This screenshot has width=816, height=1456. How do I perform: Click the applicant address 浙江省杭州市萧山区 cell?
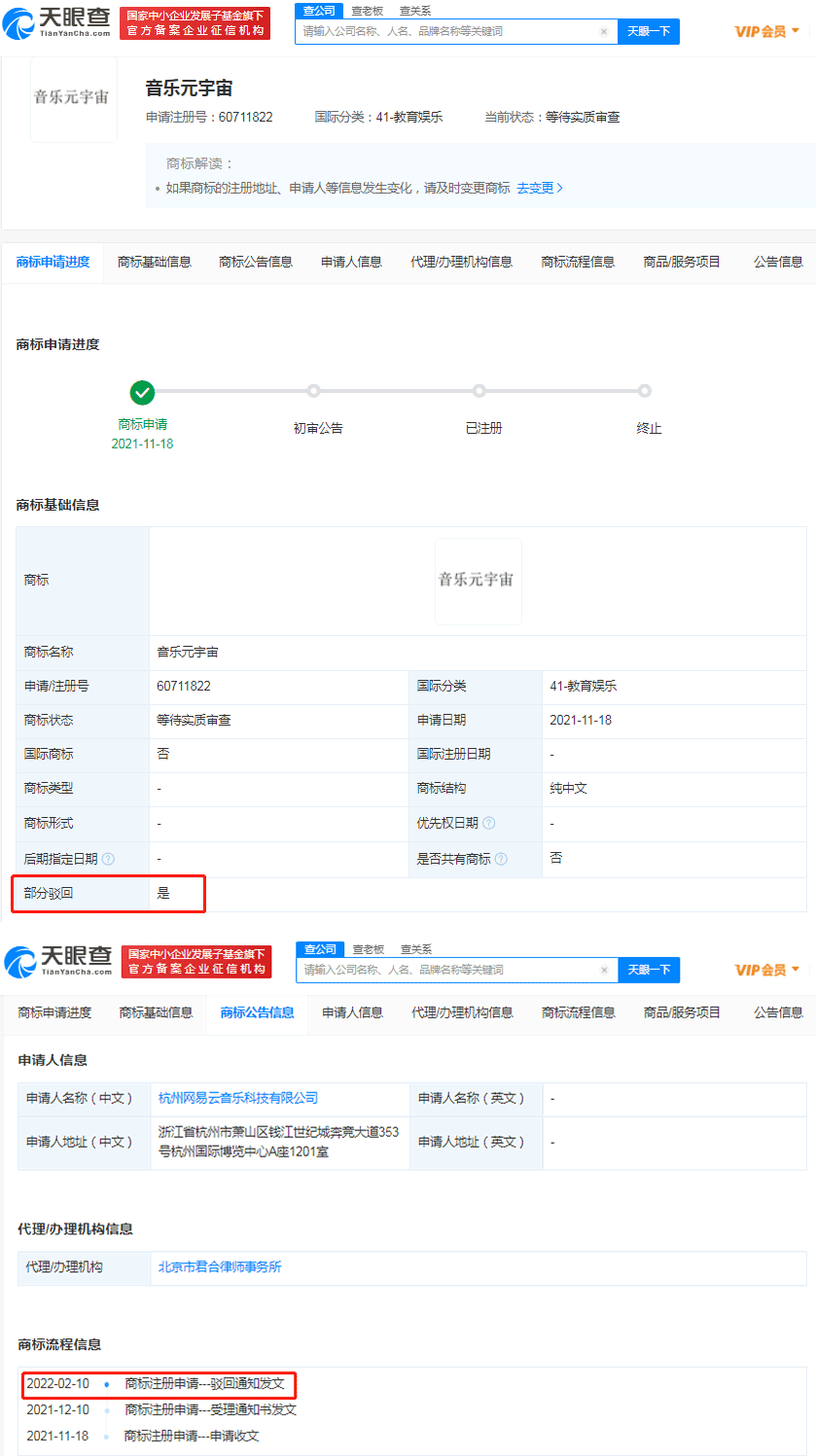[x=279, y=1142]
